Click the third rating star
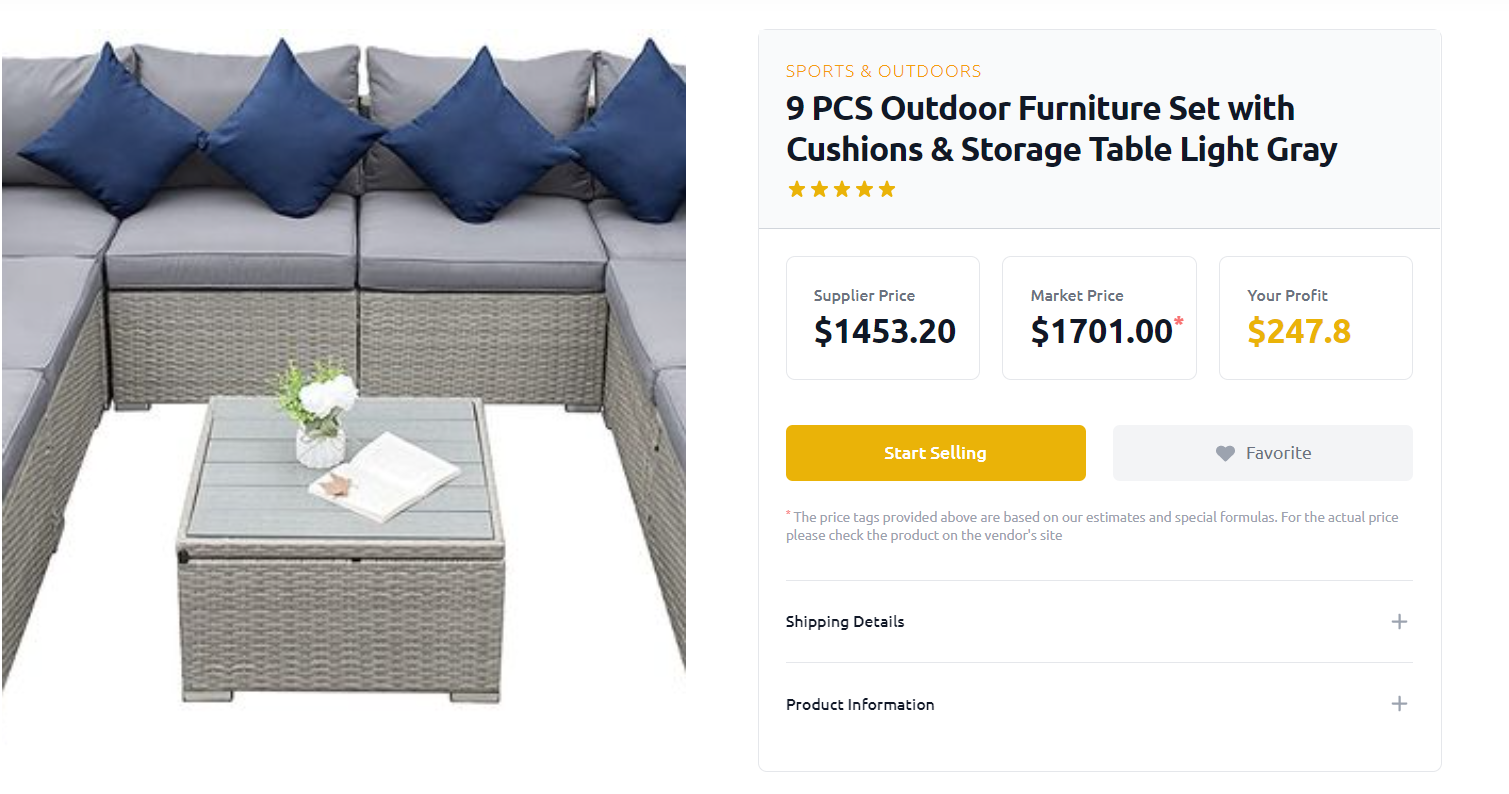Viewport: 1509px width, 794px height. pos(842,189)
